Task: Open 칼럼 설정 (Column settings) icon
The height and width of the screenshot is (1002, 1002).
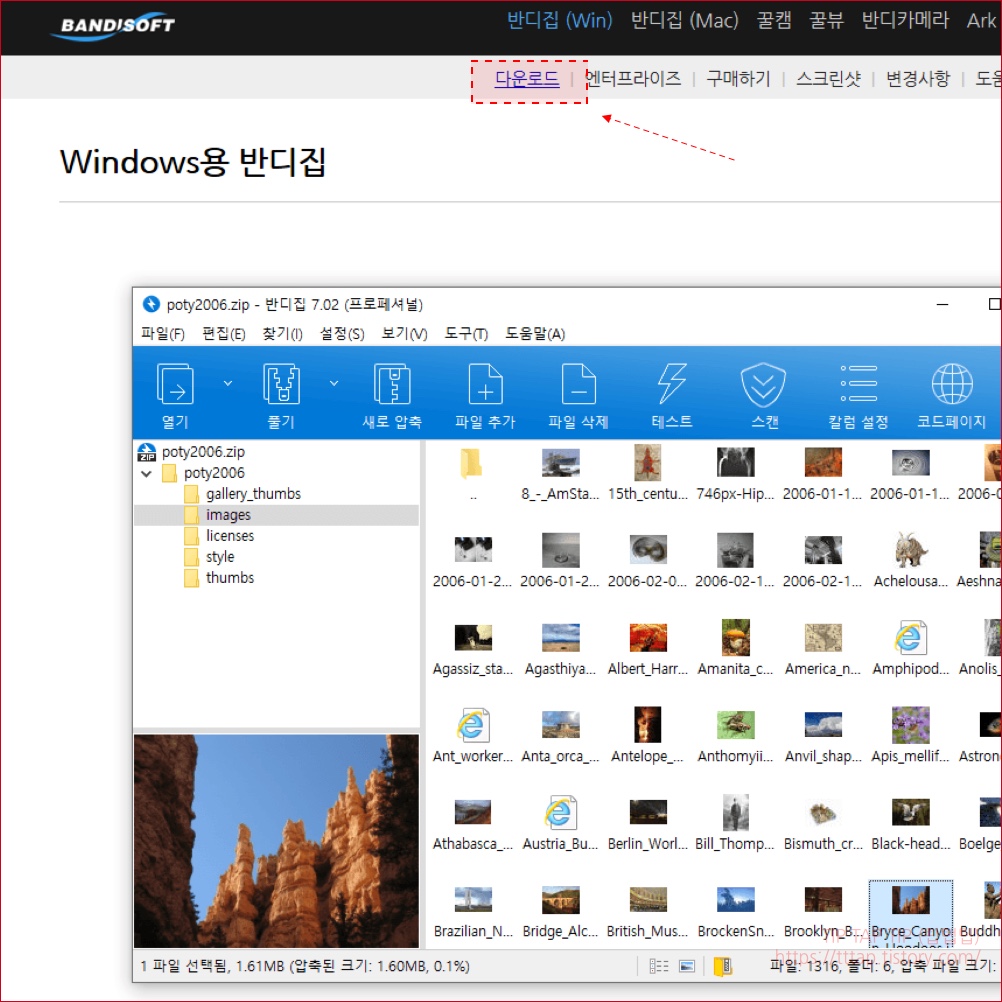Action: (858, 383)
